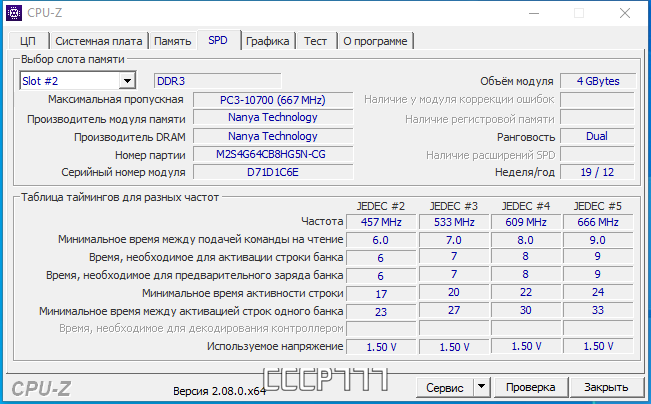Click the 666 MHz frequency cell

pyautogui.click(x=598, y=222)
